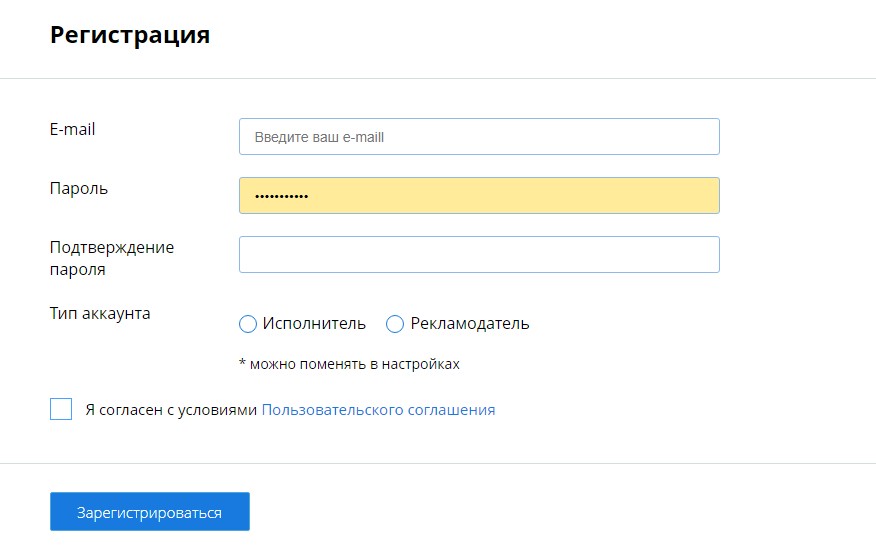The height and width of the screenshot is (555, 876).
Task: Select the Исполнитель radio button
Action: click(248, 324)
